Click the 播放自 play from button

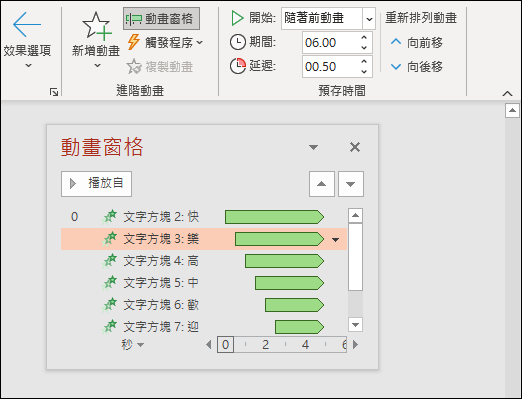point(96,184)
